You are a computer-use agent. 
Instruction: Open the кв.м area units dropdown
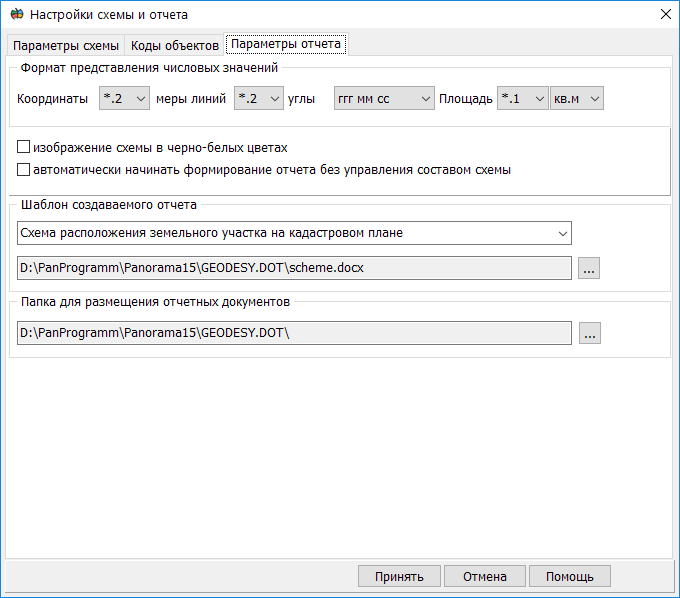(577, 99)
